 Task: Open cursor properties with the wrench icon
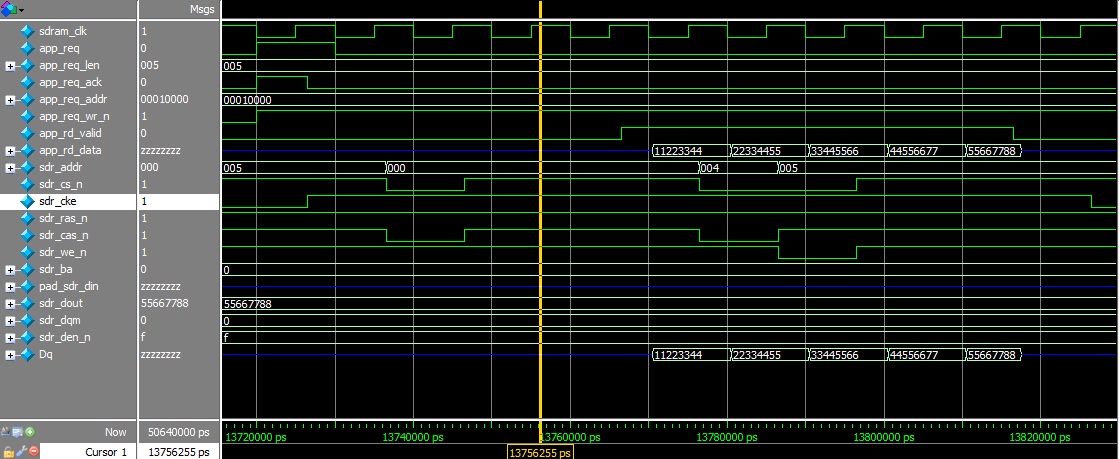(19, 451)
